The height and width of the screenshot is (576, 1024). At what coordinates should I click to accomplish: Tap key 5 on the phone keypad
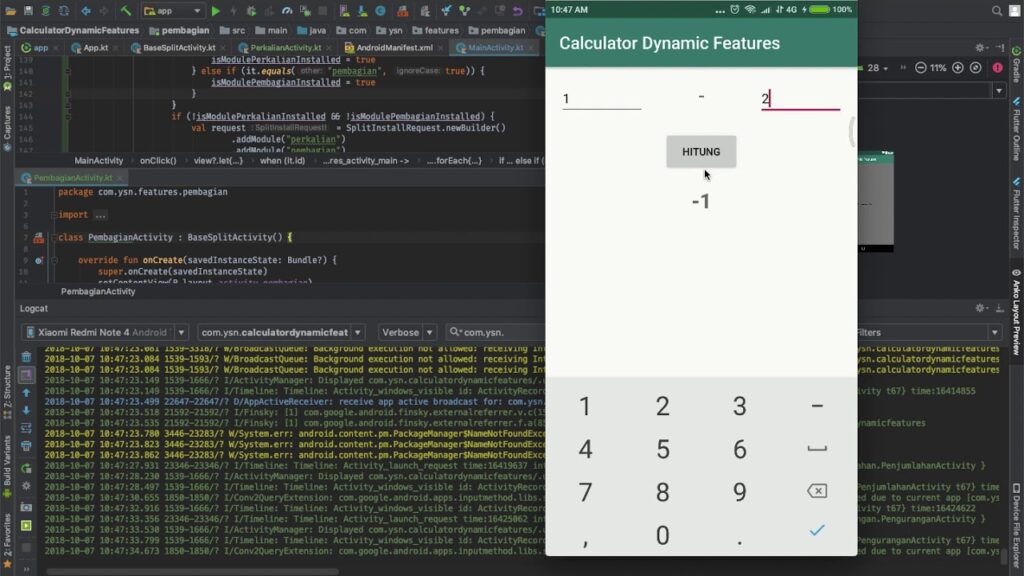coord(662,449)
